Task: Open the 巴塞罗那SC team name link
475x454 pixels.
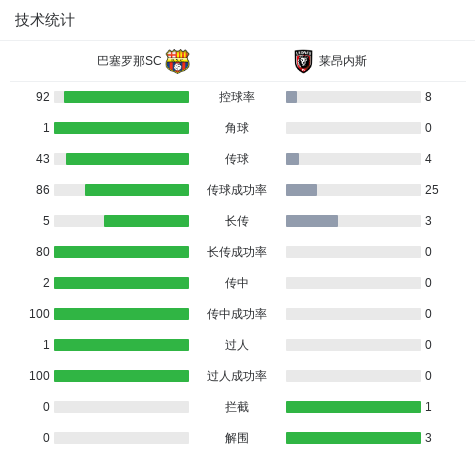Action: click(129, 61)
